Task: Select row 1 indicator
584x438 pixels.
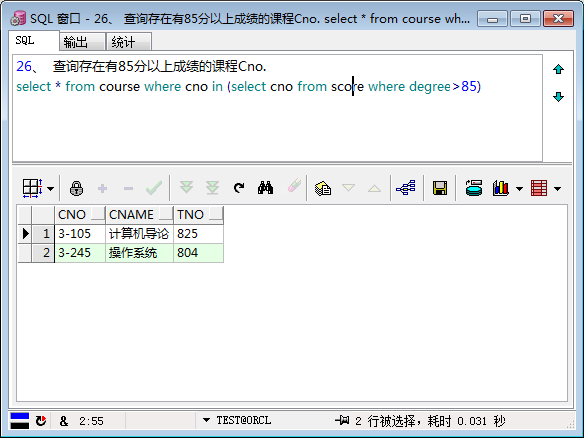Action: [x=25, y=234]
